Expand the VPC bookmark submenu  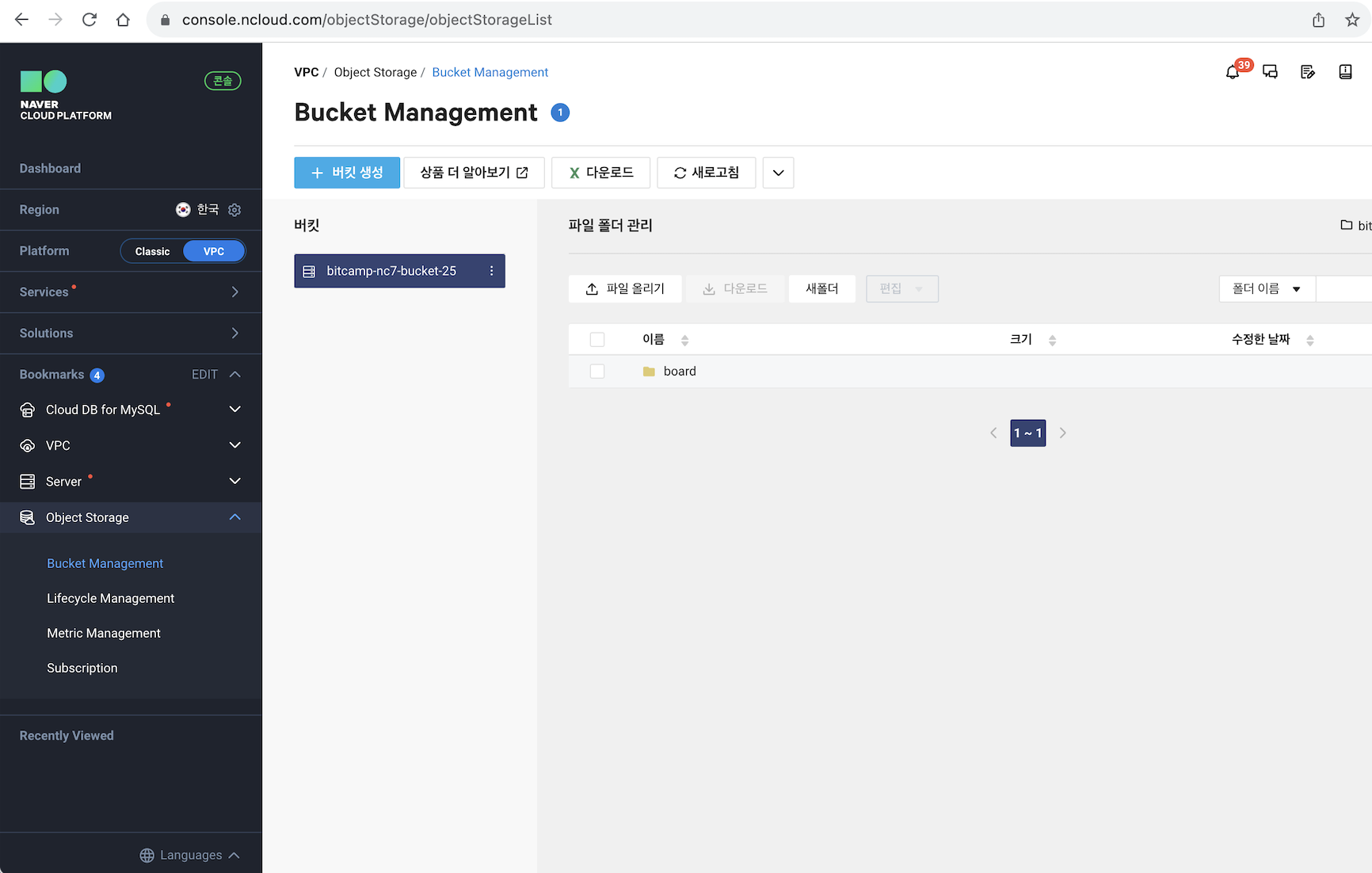[234, 445]
